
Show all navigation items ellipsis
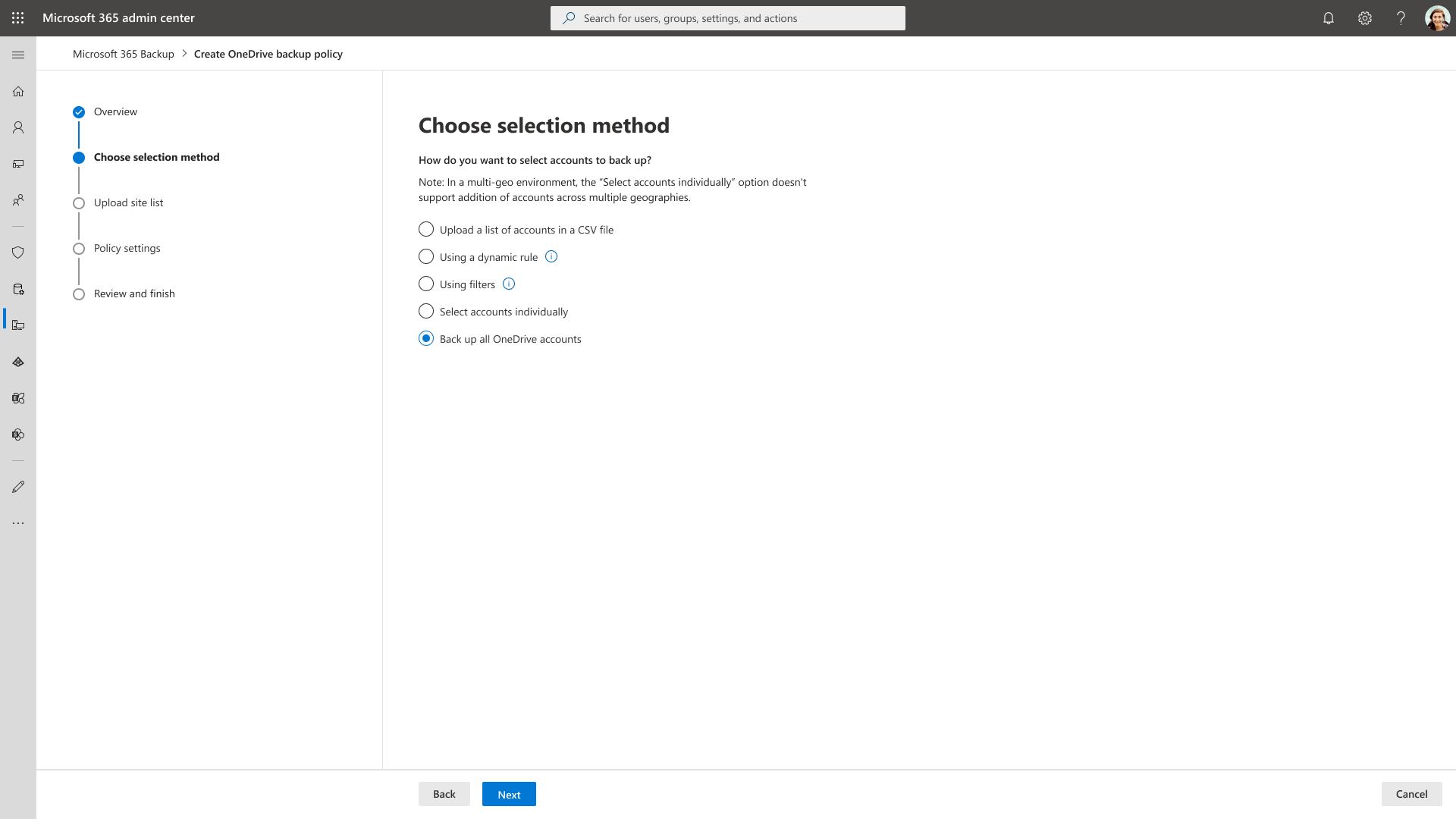(18, 523)
